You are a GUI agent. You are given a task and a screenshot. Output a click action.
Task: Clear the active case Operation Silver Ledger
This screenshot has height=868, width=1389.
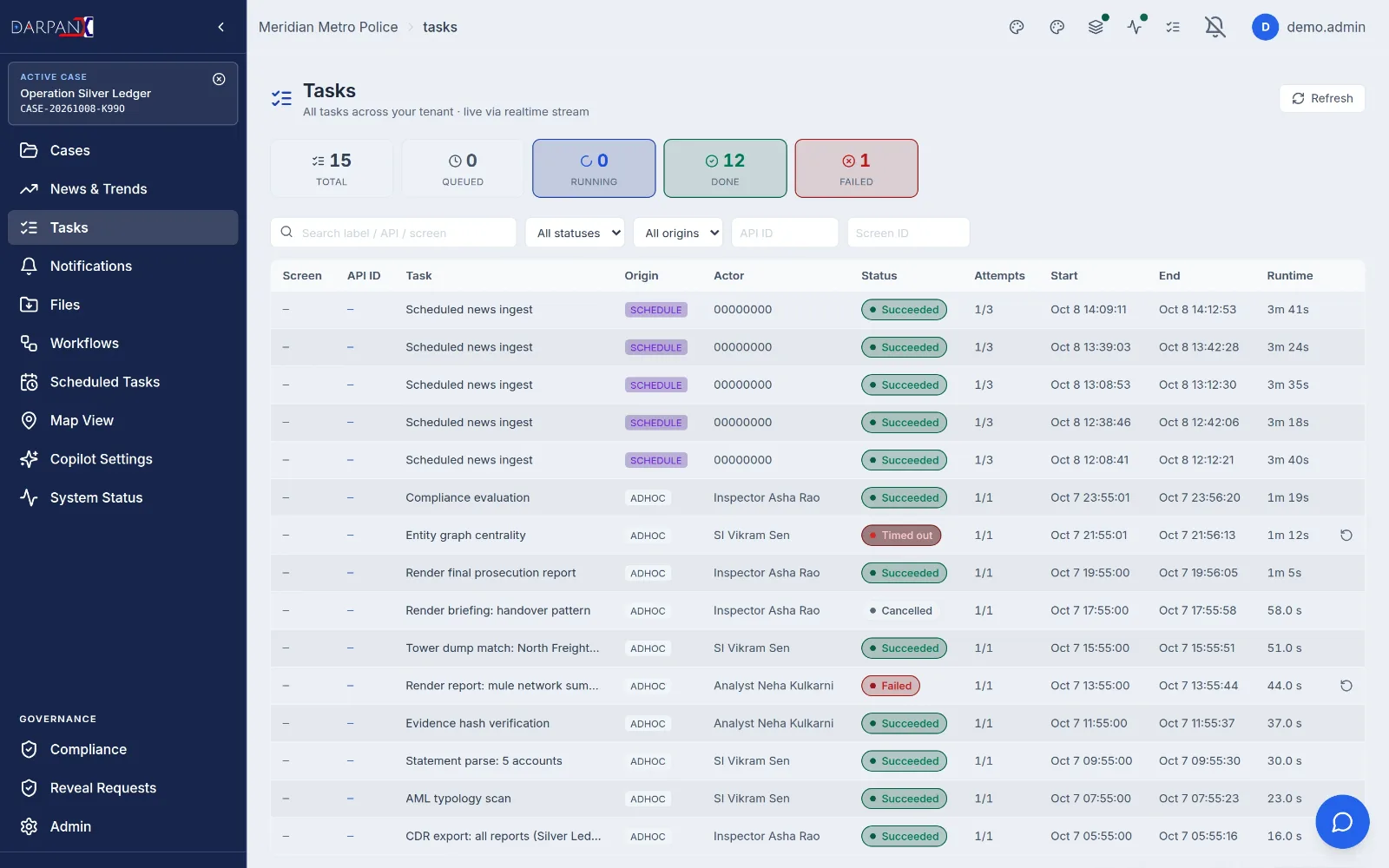tap(219, 79)
